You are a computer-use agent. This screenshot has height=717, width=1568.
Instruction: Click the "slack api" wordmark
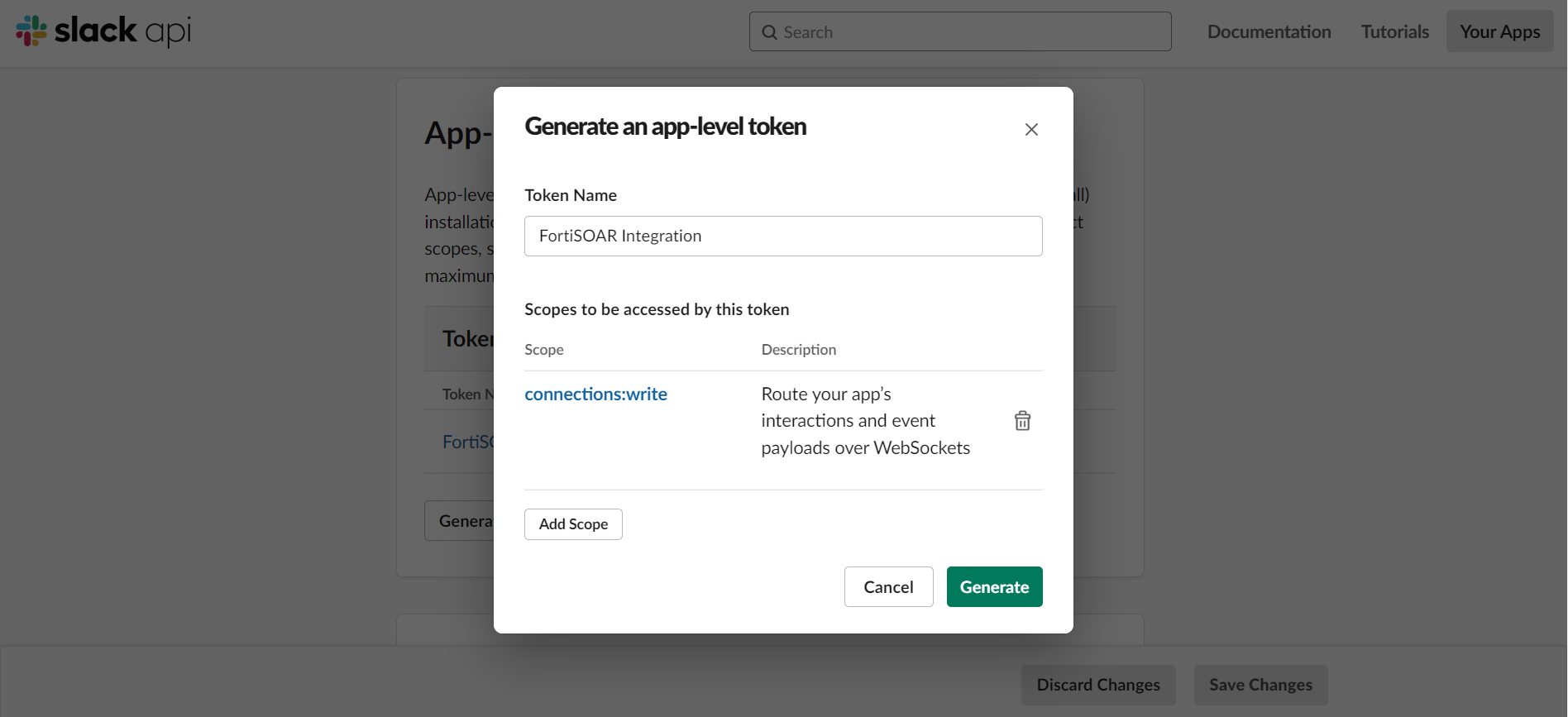point(122,31)
